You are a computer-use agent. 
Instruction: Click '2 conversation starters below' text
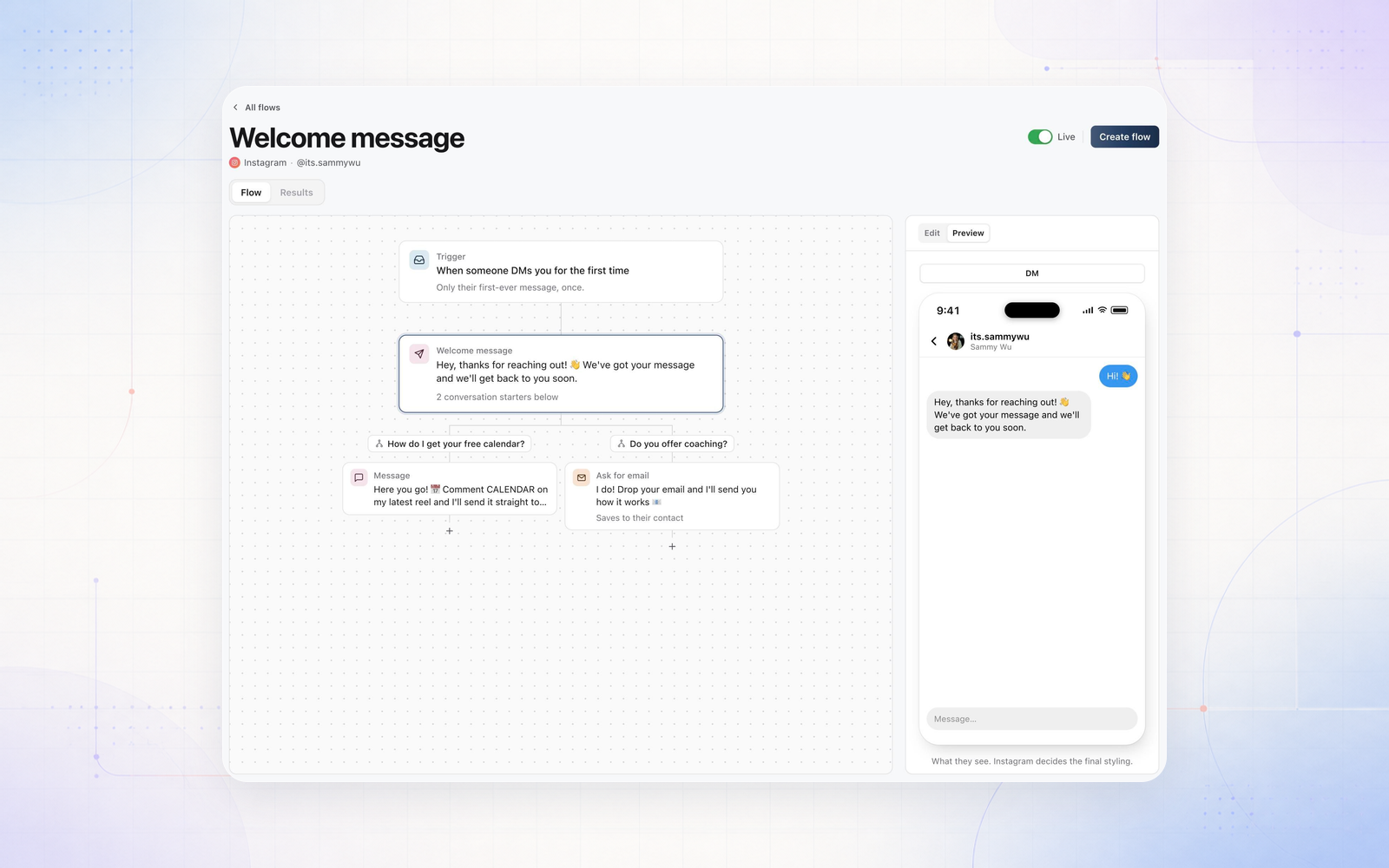[x=497, y=397]
